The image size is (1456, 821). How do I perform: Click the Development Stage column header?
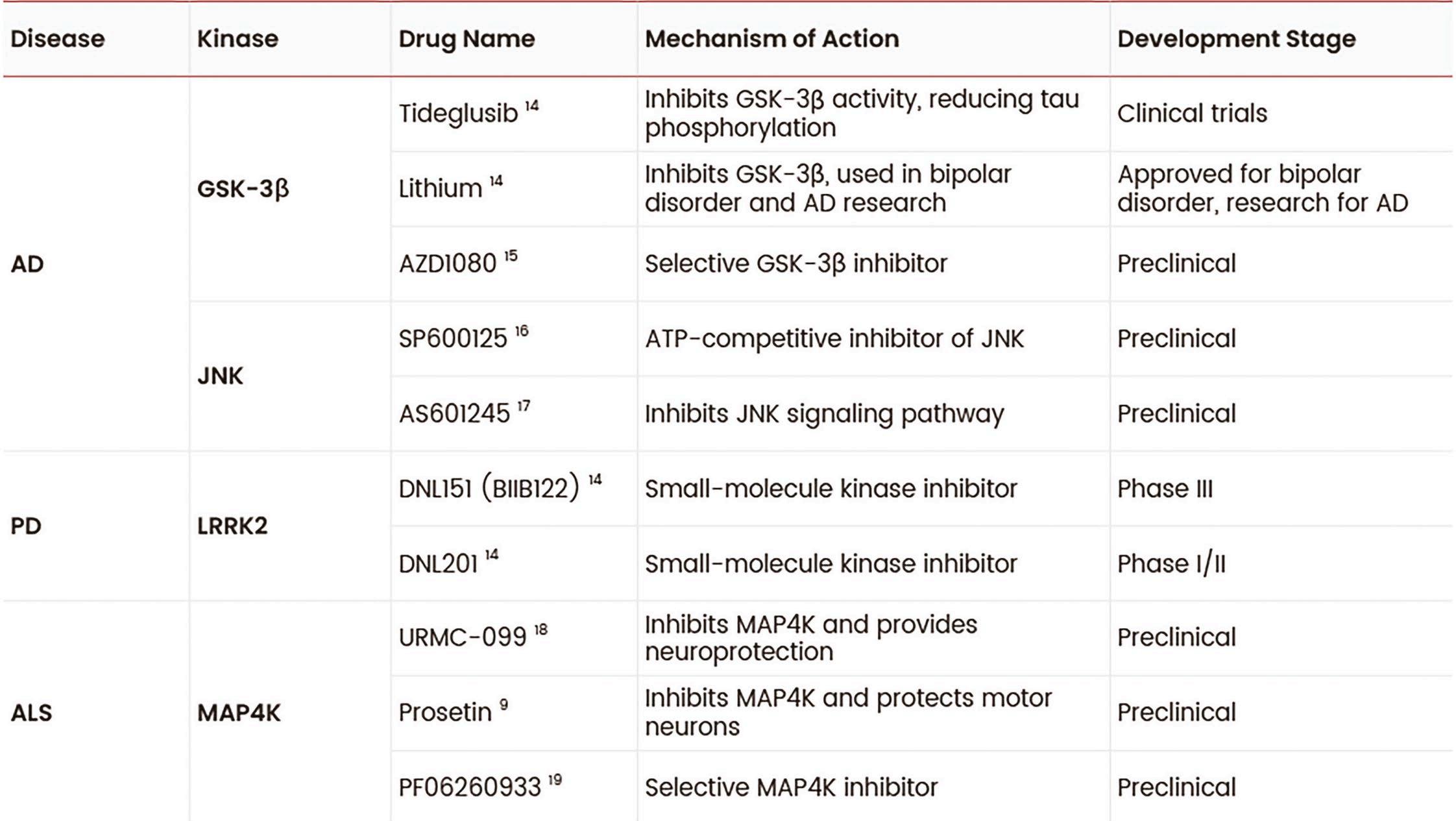coord(1236,39)
